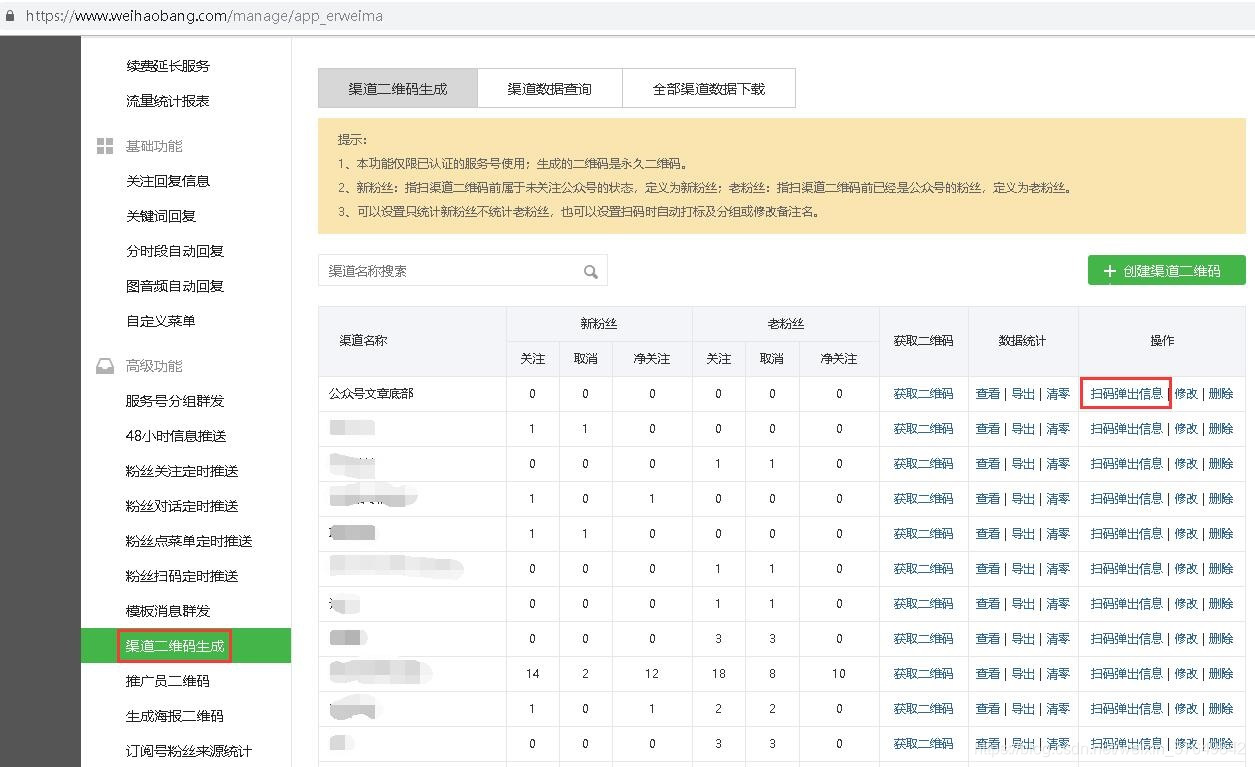Open 自定义菜单 in sidebar

(161, 321)
